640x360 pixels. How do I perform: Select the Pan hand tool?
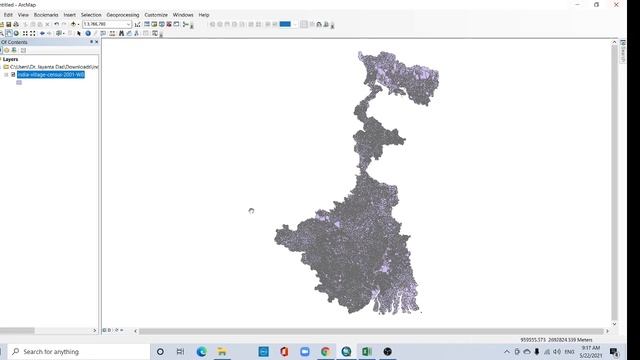pyautogui.click(x=9, y=33)
